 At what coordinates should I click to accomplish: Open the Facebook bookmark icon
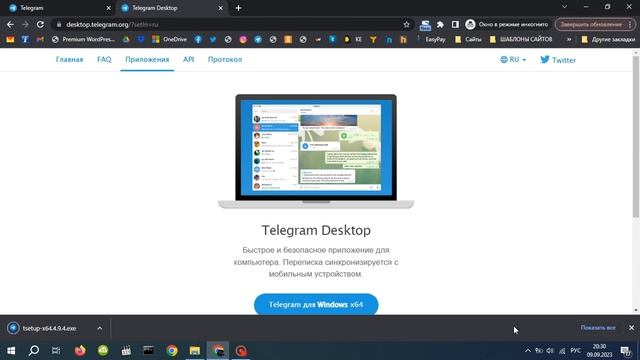click(198, 40)
